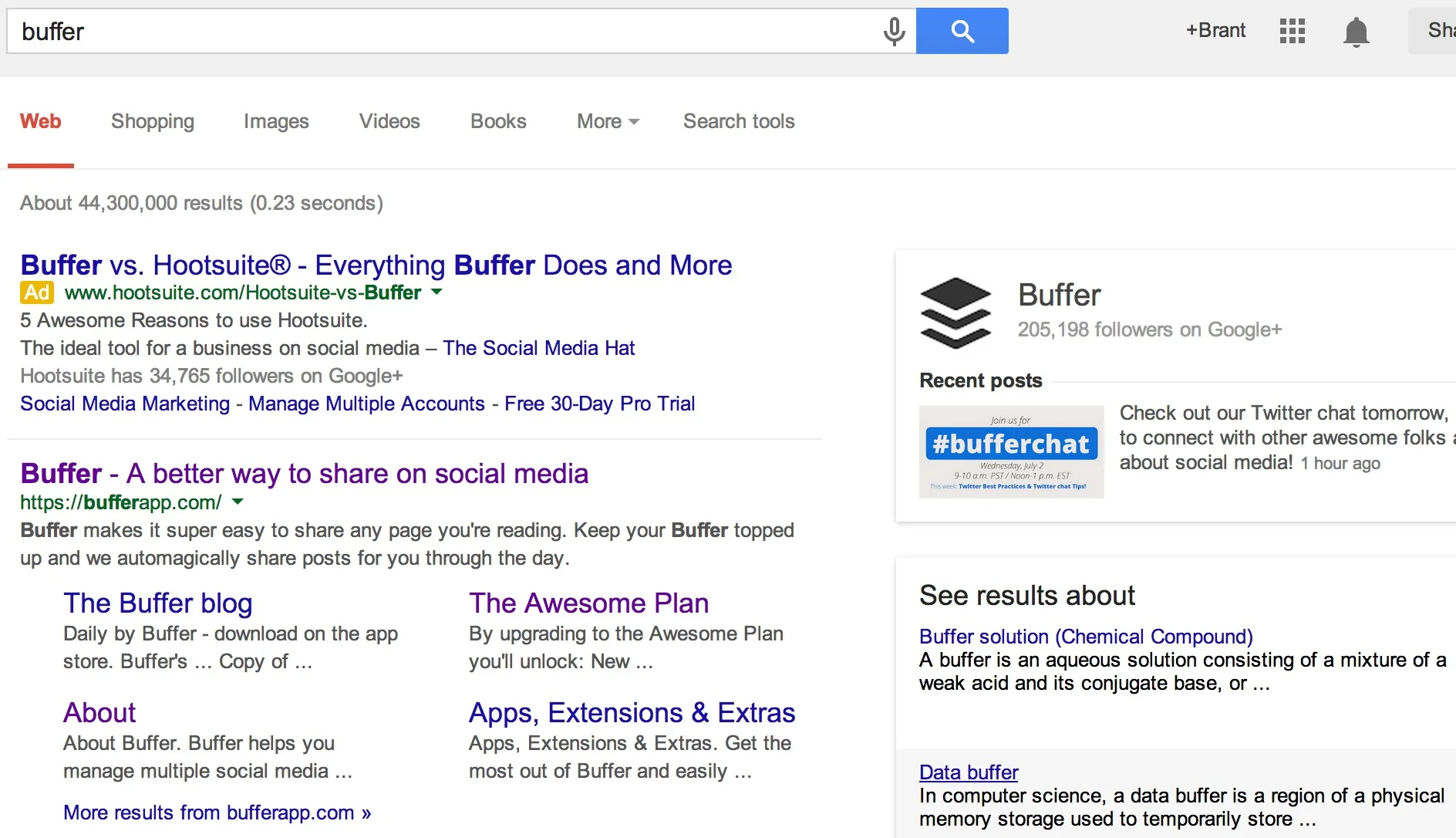Click the voice search microphone icon
The image size is (1456, 838).
click(894, 31)
